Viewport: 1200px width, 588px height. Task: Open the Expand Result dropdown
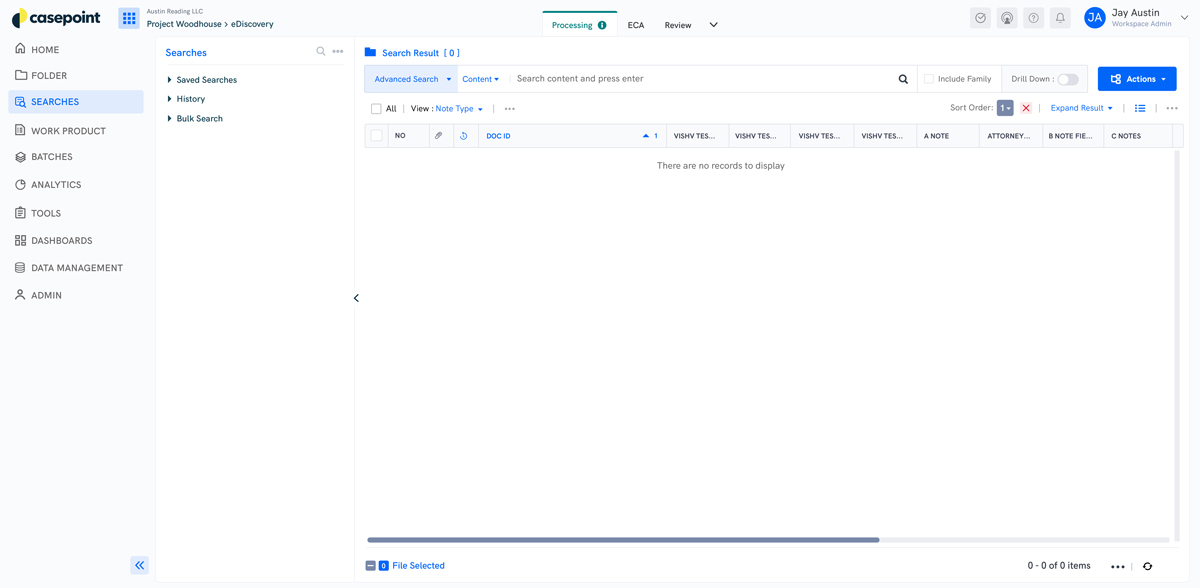tap(1081, 107)
